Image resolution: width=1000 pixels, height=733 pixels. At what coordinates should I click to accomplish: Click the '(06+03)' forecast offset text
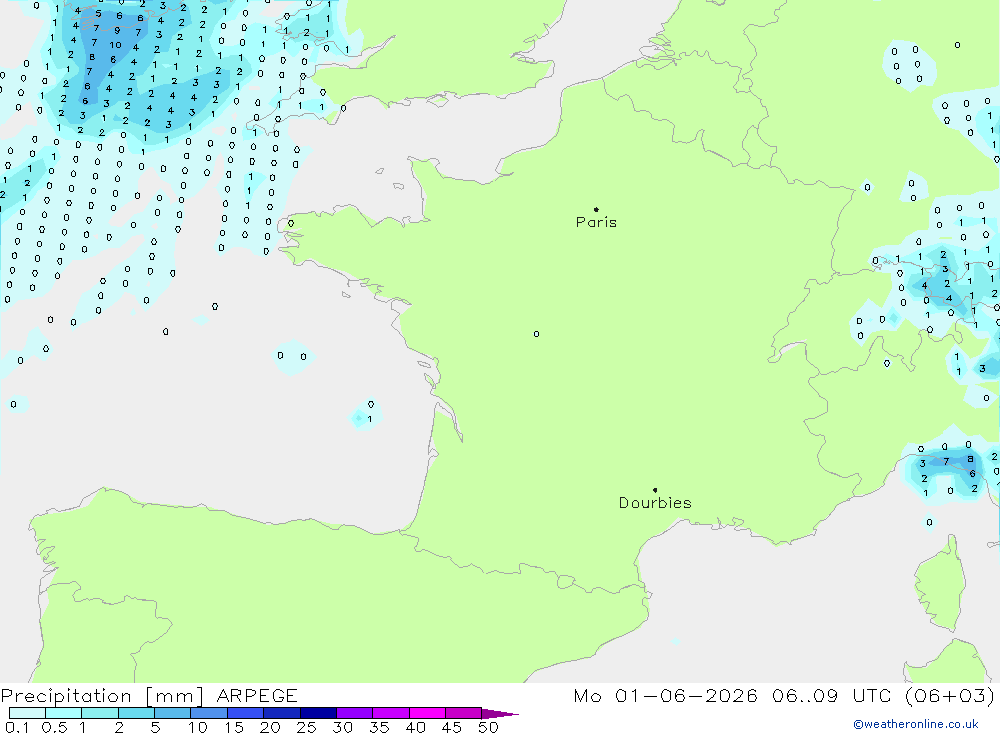pos(949,696)
